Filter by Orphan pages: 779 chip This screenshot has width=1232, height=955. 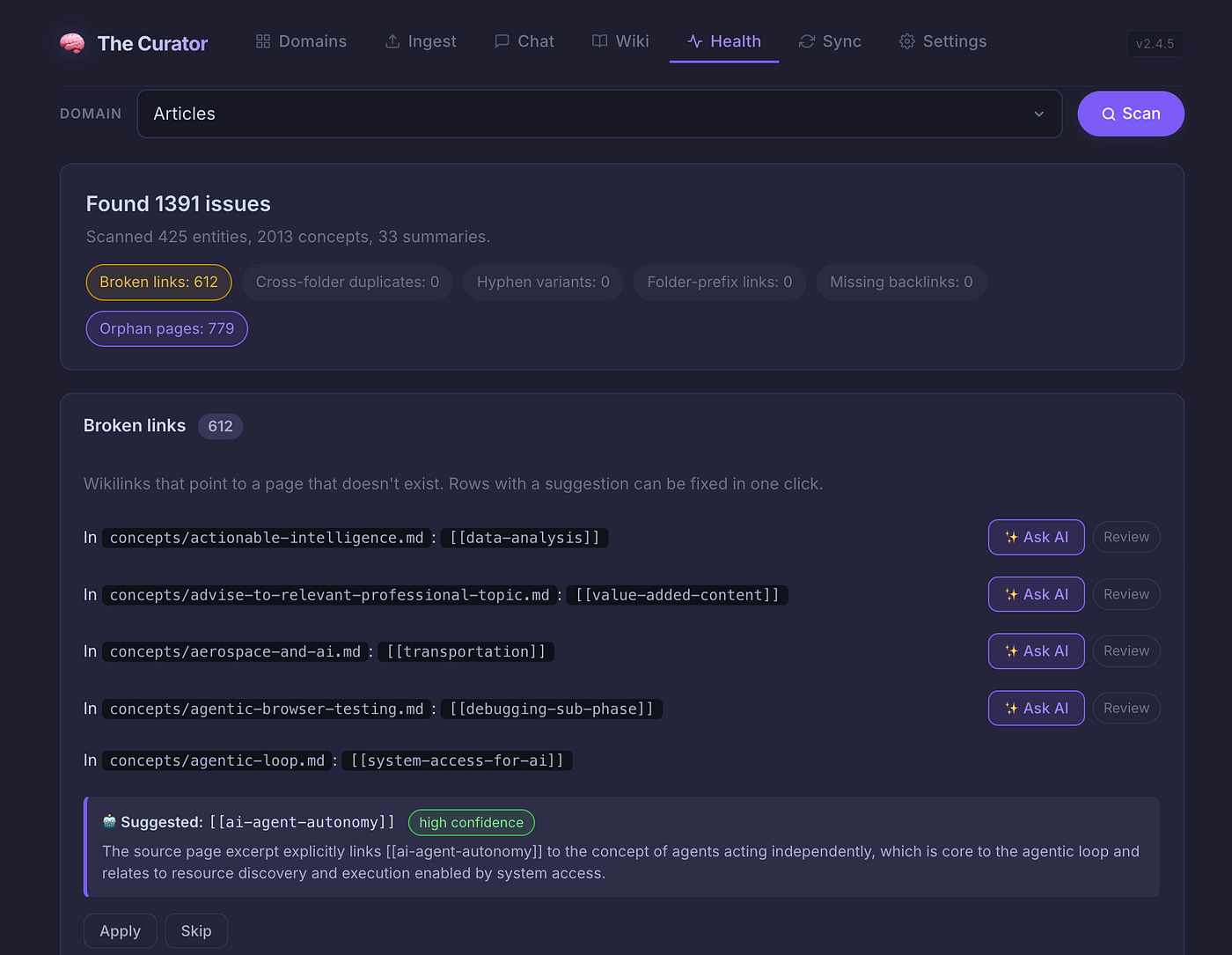tap(167, 328)
